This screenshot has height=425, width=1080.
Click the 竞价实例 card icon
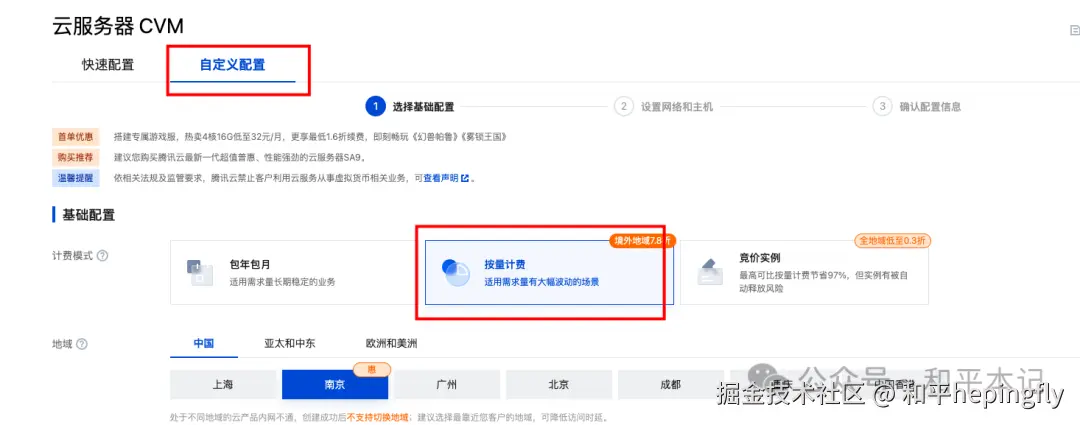pyautogui.click(x=709, y=272)
